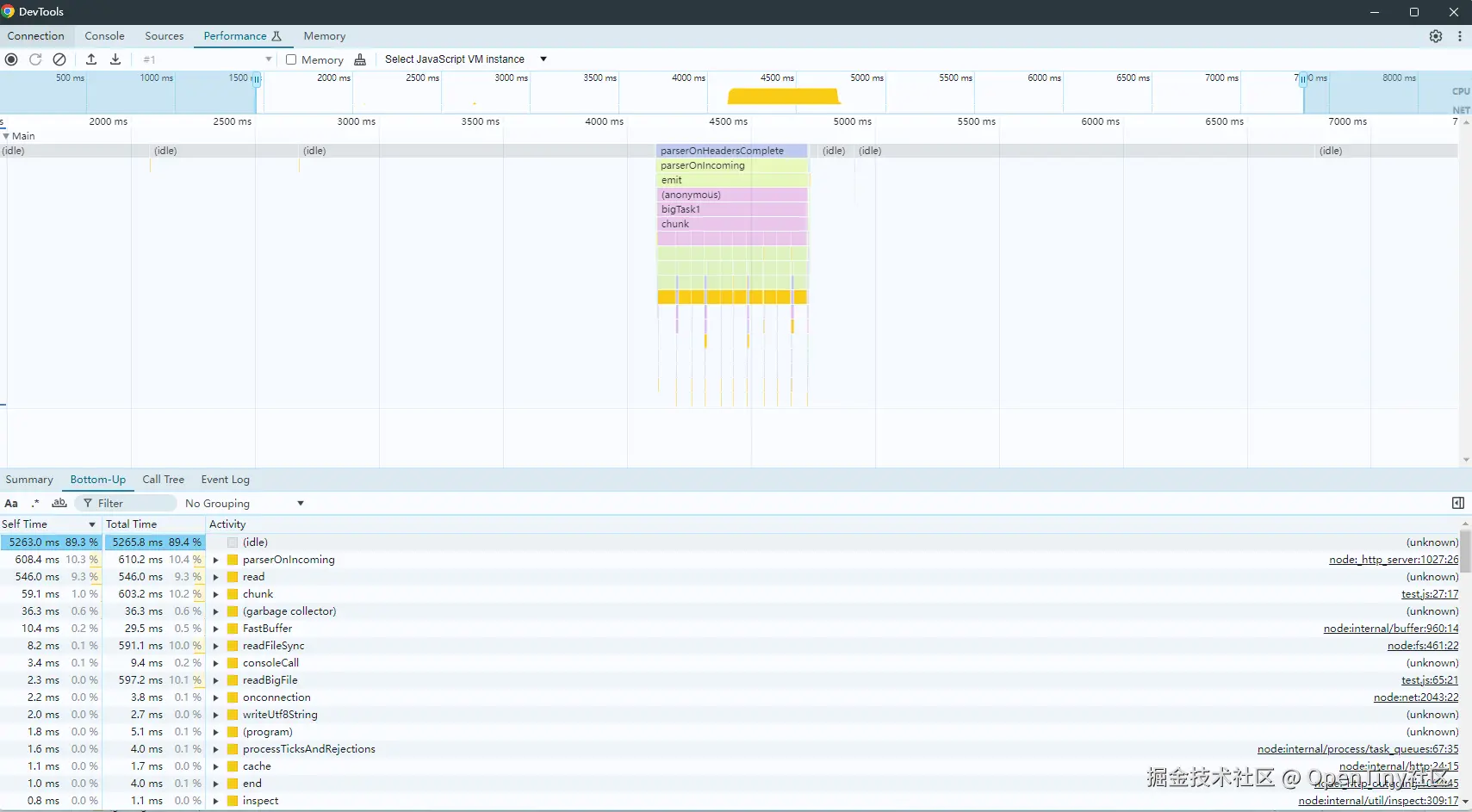
Task: Save the profile with the download icon
Action: click(115, 59)
